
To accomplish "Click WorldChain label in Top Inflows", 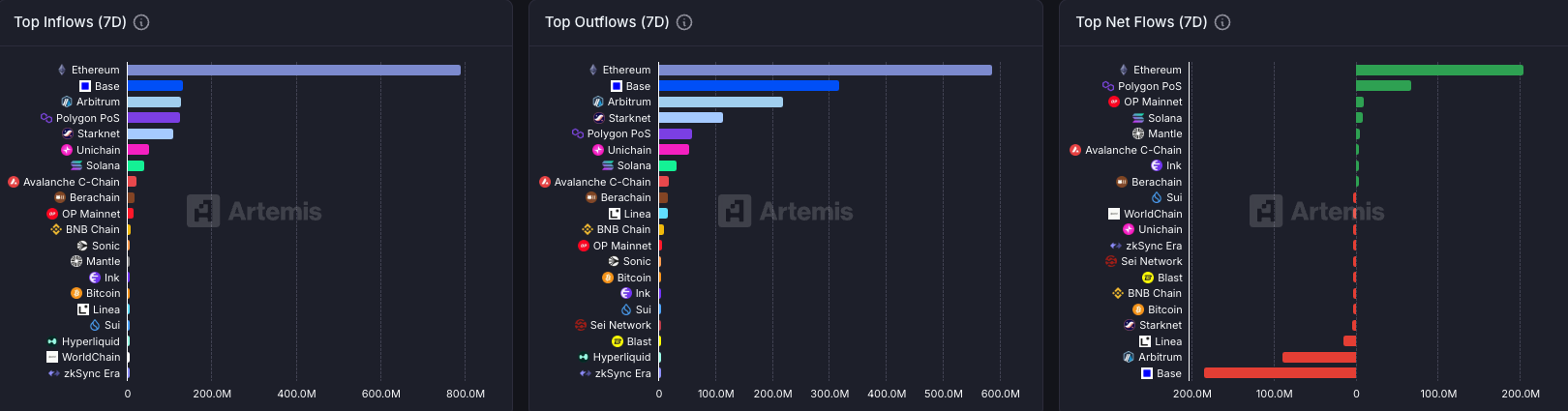I will (91, 357).
